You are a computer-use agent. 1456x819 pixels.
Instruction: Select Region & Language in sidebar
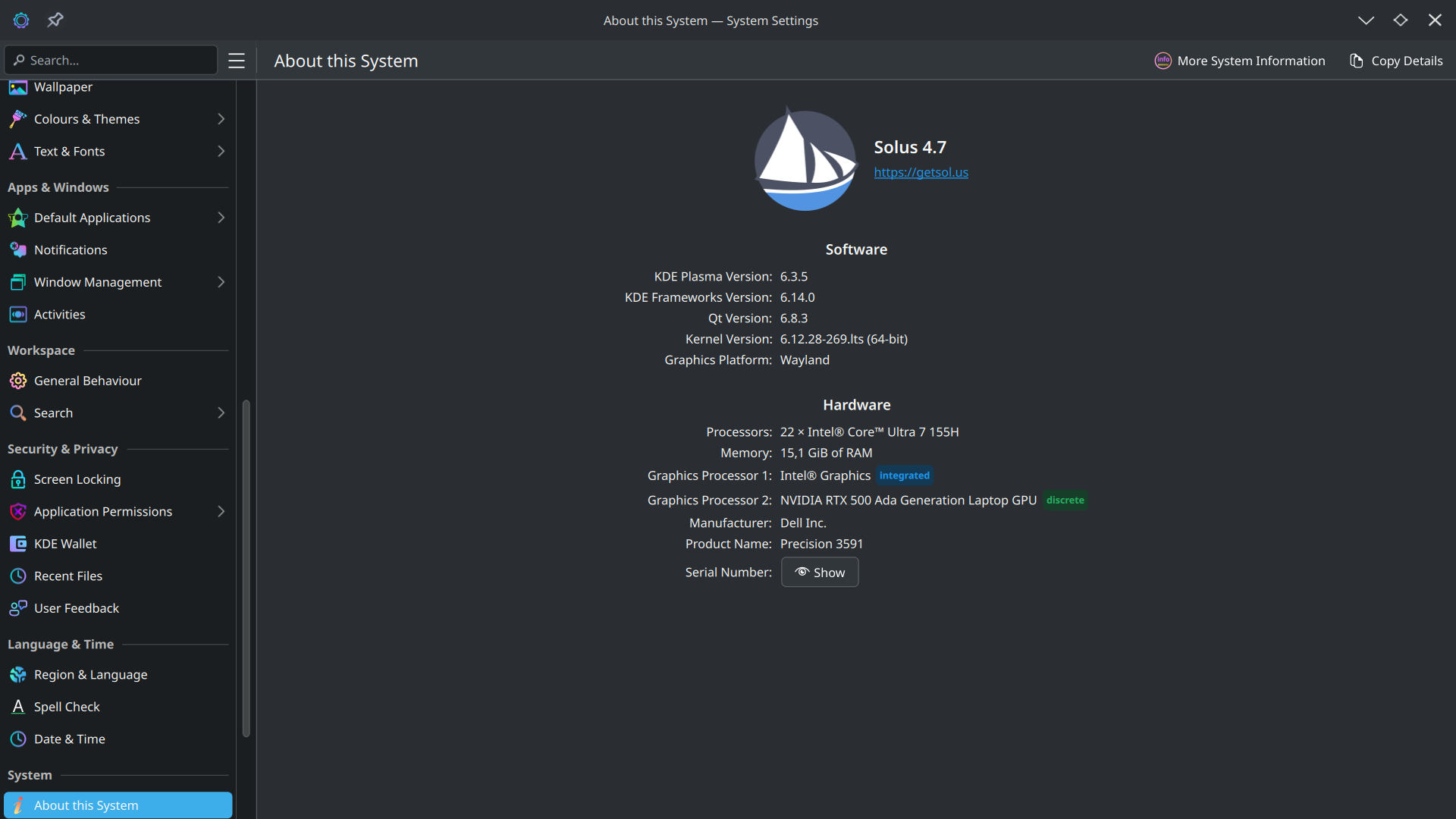click(x=90, y=675)
